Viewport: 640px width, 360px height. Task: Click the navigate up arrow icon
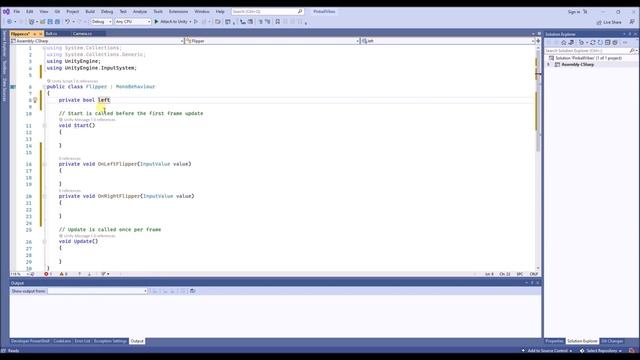click(80, 274)
